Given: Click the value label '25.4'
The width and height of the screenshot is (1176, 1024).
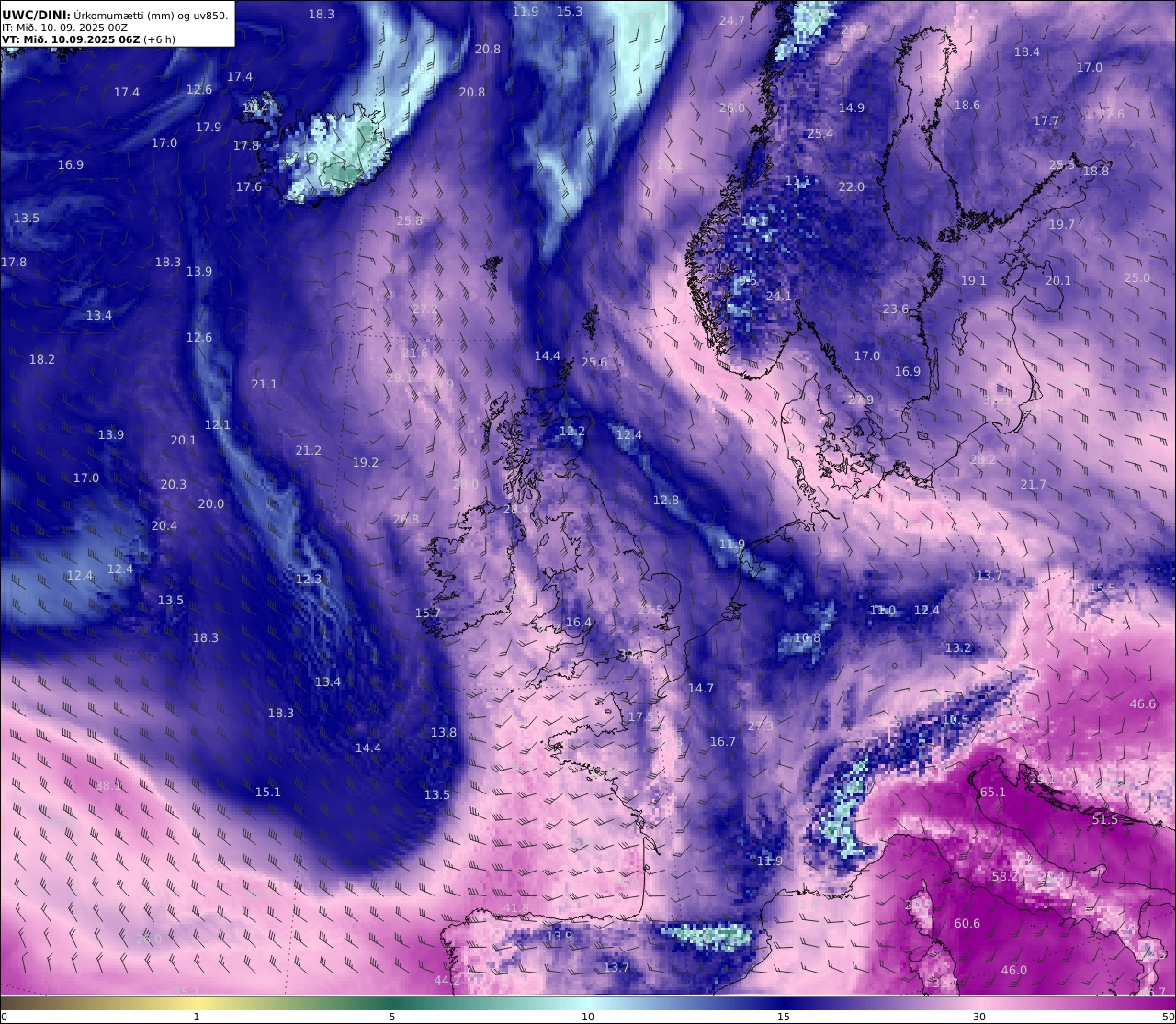Looking at the screenshot, I should coord(820,133).
